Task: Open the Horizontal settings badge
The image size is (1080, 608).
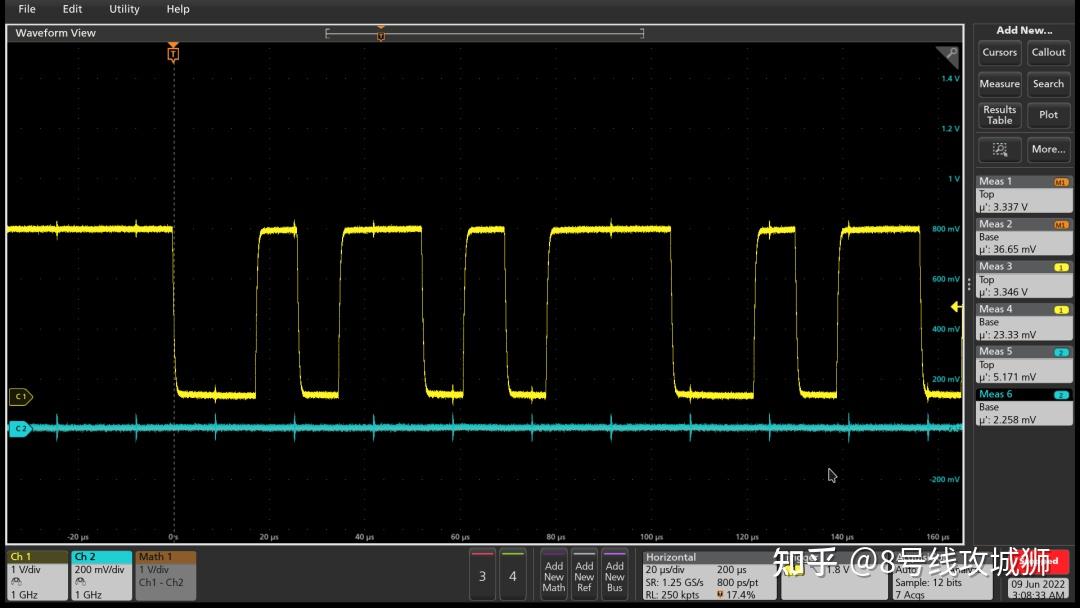Action: pos(709,576)
